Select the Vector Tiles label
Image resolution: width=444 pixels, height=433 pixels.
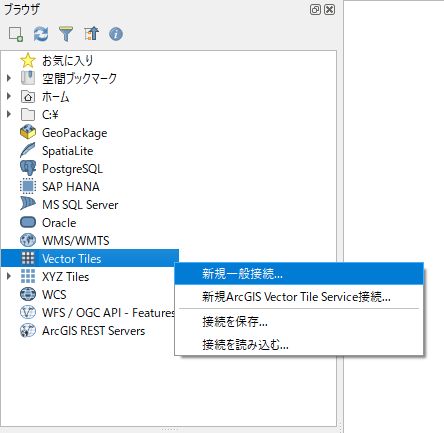71,259
